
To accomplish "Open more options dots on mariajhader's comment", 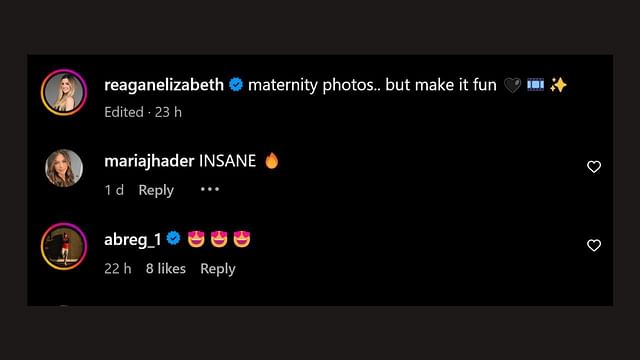I will (210, 189).
